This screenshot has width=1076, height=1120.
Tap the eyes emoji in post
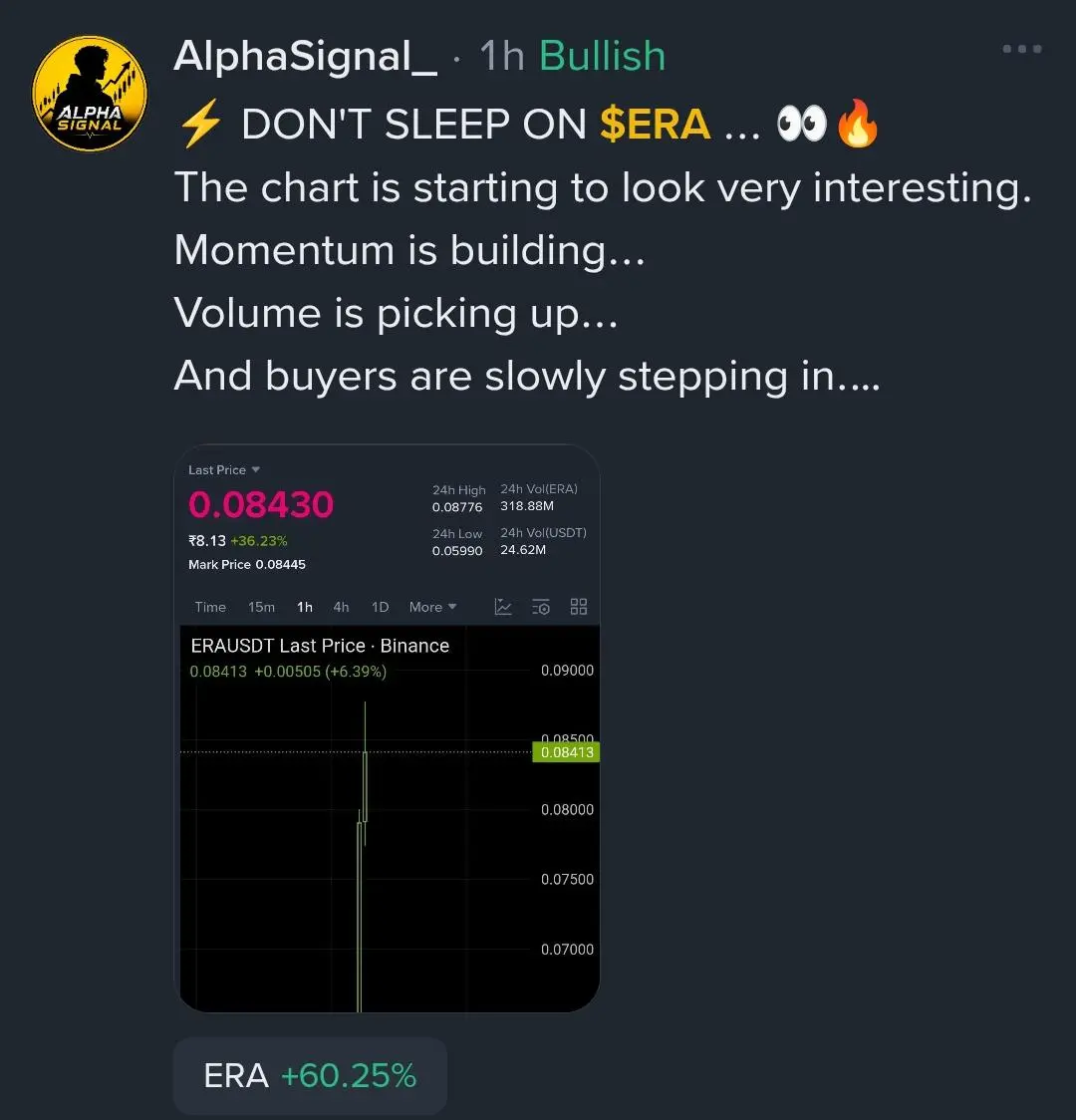pyautogui.click(x=801, y=124)
